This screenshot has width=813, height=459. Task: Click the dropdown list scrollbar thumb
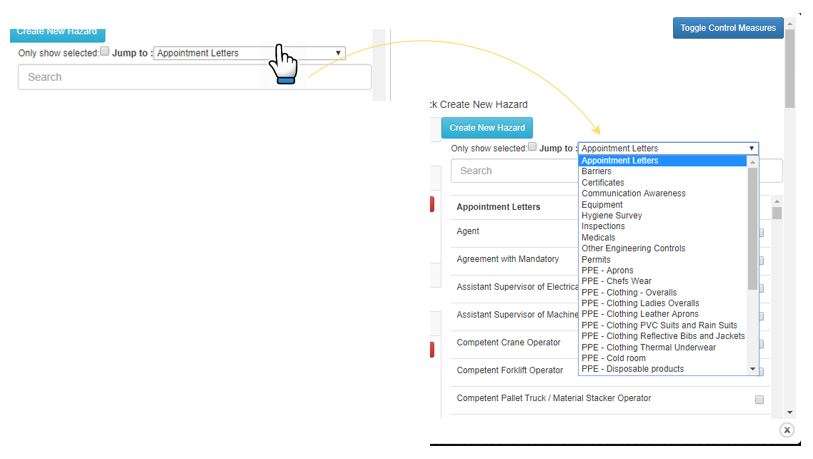point(753,228)
